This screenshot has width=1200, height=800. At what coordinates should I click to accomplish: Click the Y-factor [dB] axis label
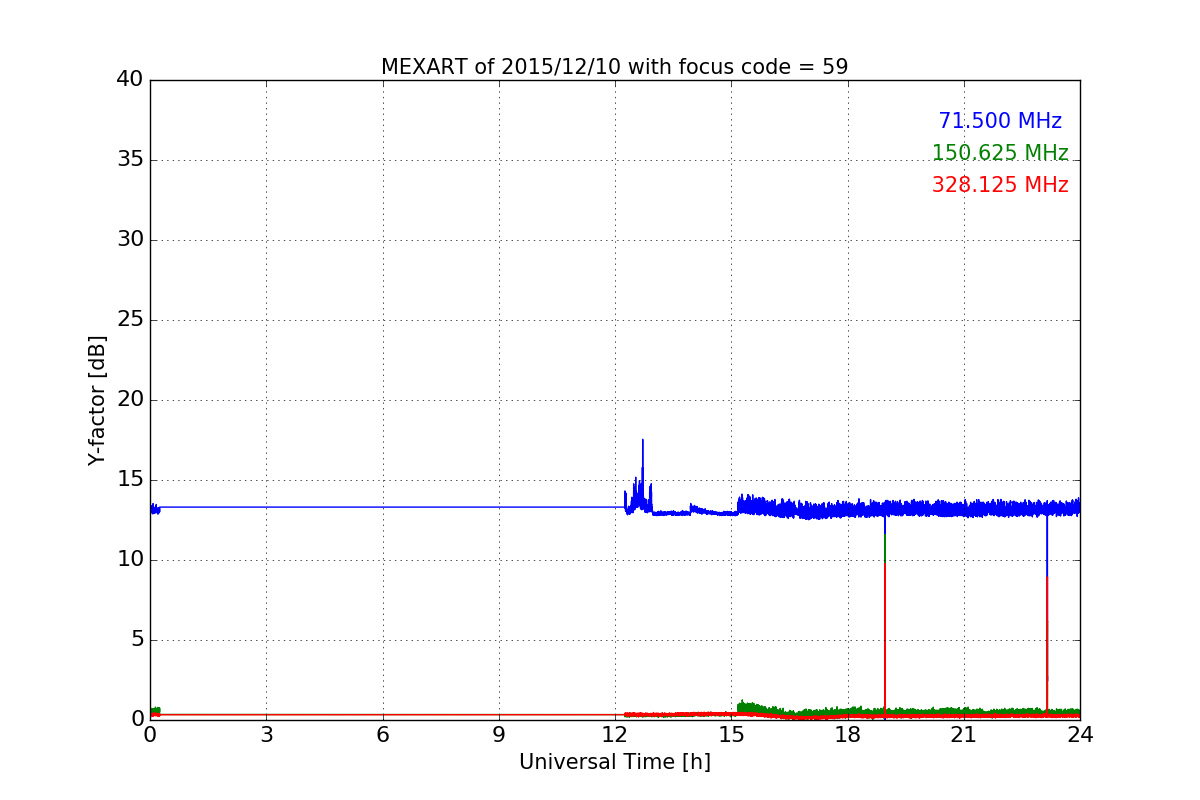97,400
